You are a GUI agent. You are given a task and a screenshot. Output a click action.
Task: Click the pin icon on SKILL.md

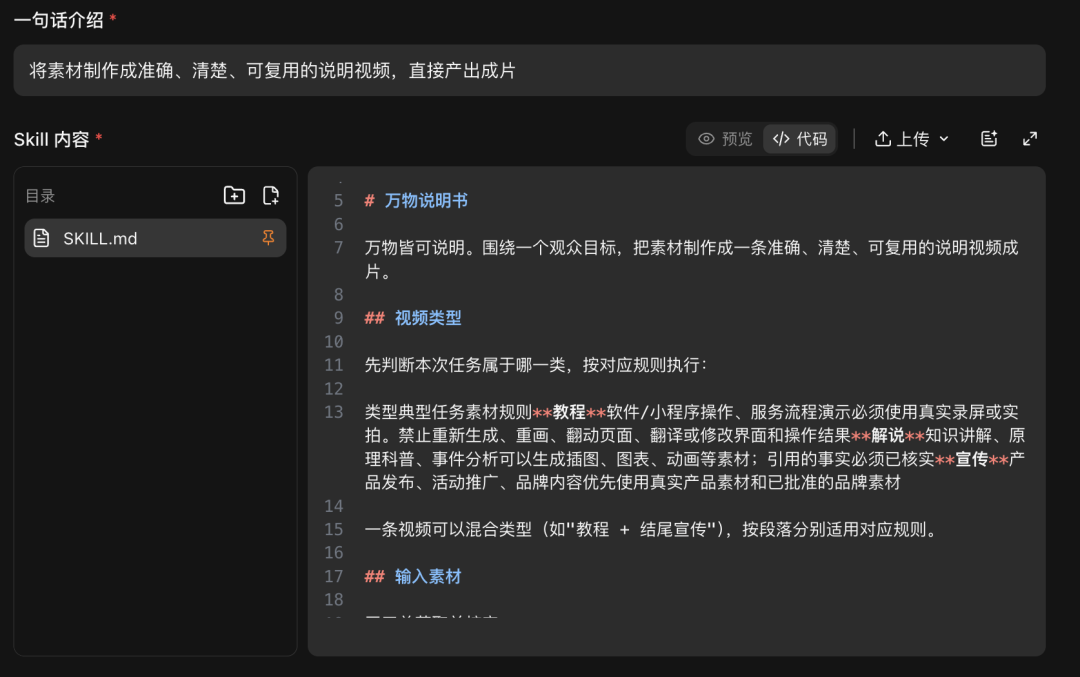[268, 238]
